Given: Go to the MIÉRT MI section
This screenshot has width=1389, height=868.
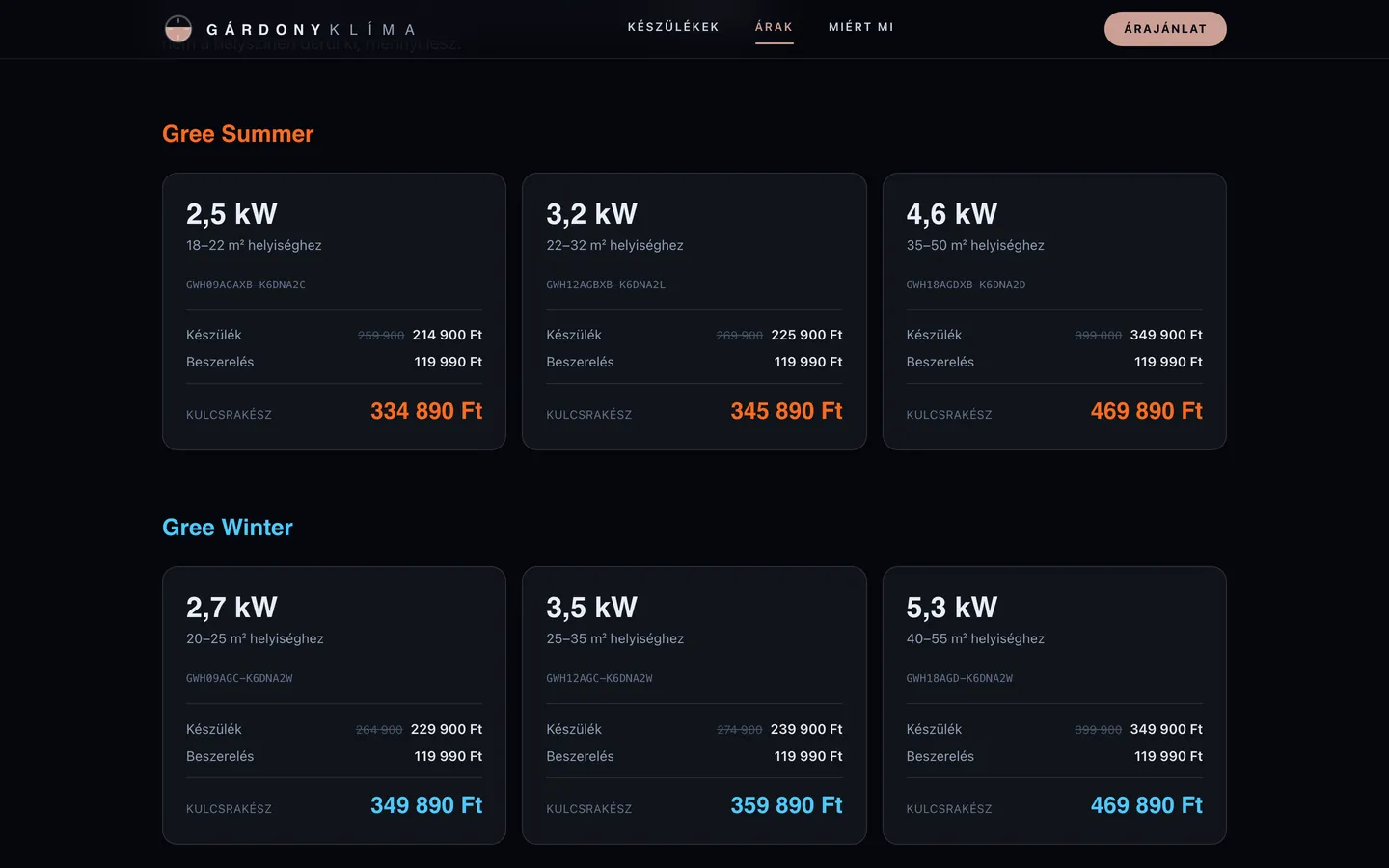Looking at the screenshot, I should pos(861,27).
